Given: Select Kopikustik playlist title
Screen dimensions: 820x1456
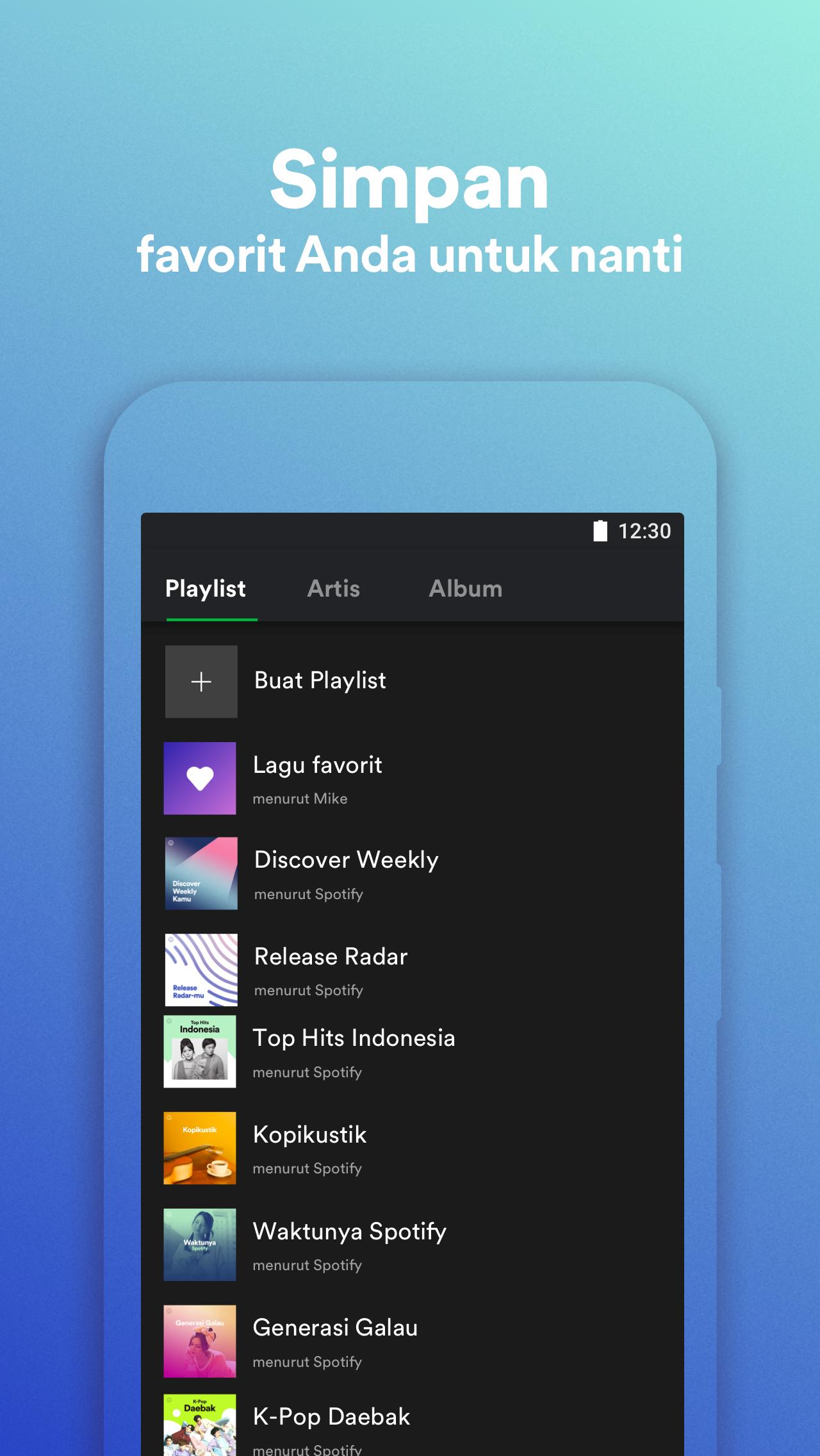Looking at the screenshot, I should click(310, 1134).
